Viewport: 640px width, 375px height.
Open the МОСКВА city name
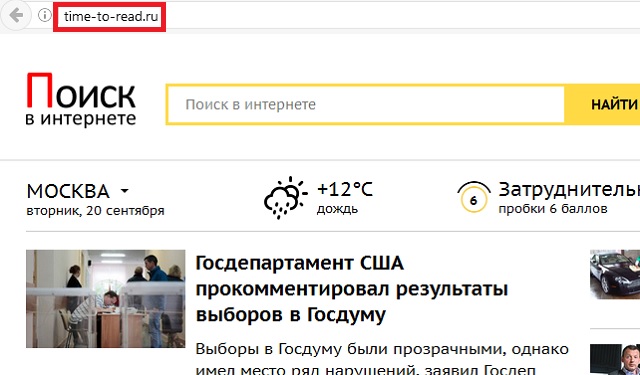68,191
